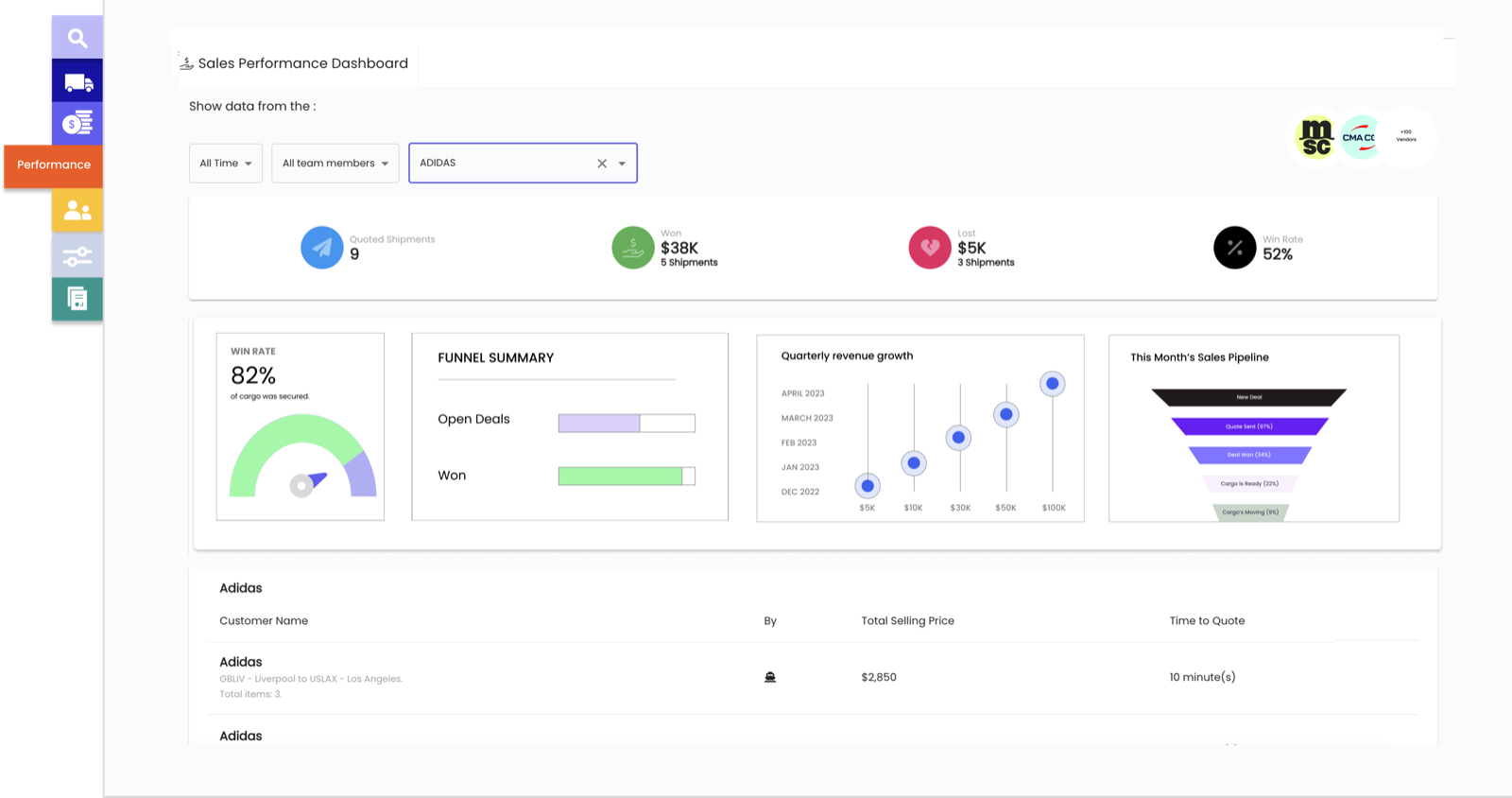1512x798 pixels.
Task: Select the Quote Sent (97%) funnel stage
Action: 1249,426
